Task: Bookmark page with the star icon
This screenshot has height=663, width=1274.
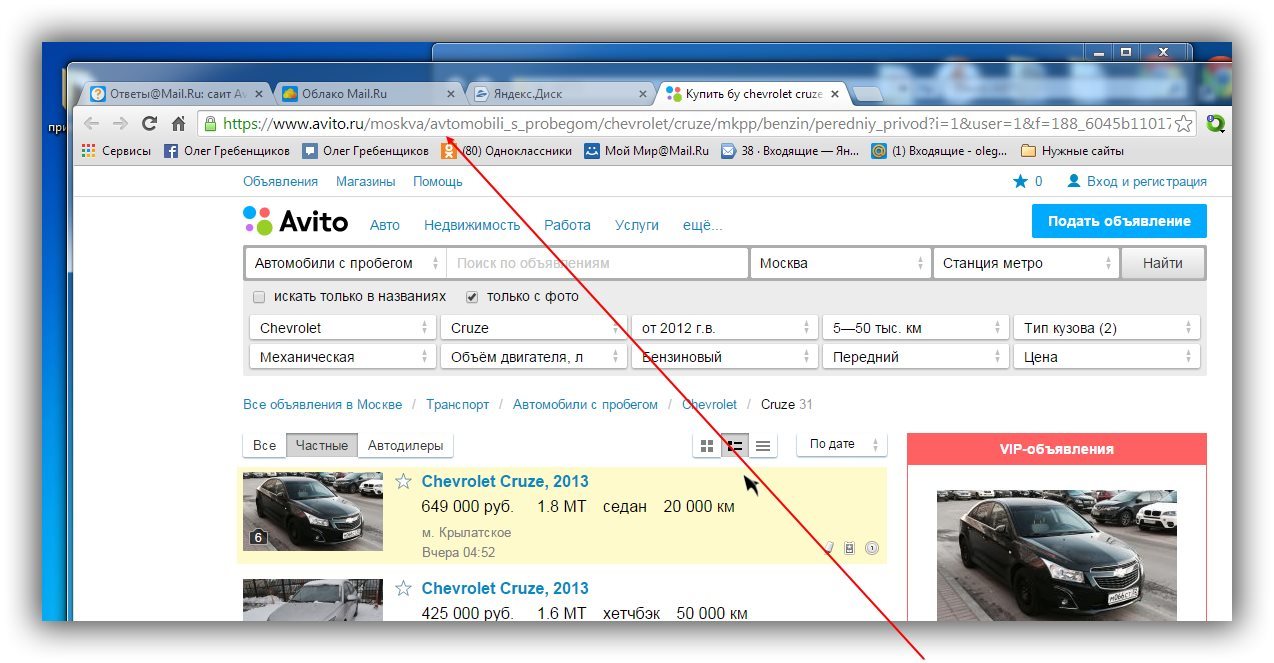Action: pyautogui.click(x=1184, y=124)
